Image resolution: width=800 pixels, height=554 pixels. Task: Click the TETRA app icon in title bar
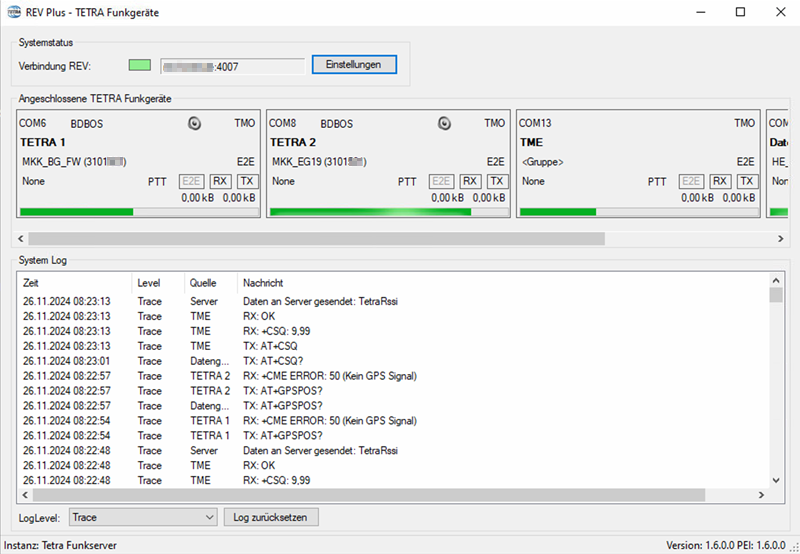[13, 12]
